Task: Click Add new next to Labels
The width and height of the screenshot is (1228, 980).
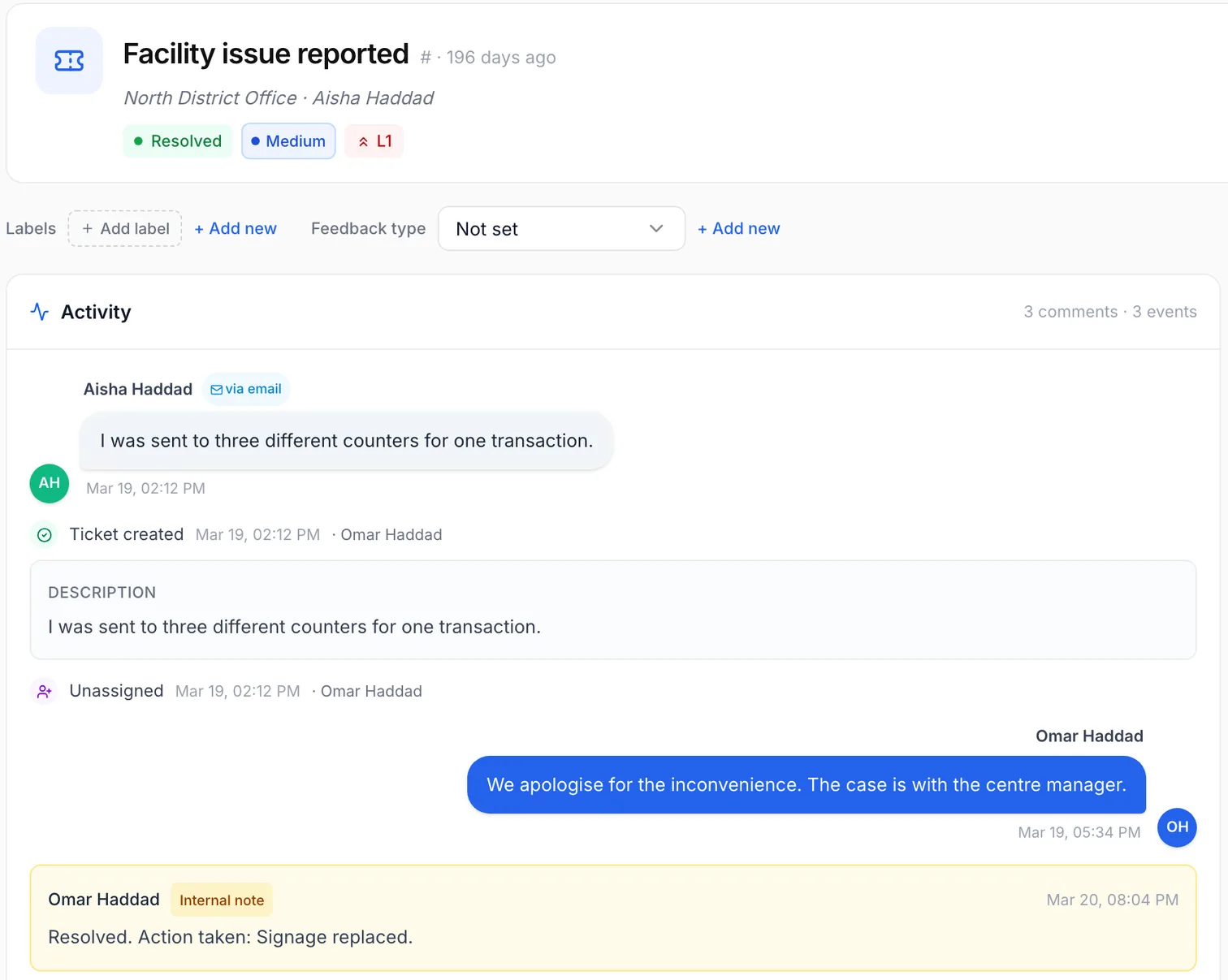Action: pyautogui.click(x=236, y=229)
